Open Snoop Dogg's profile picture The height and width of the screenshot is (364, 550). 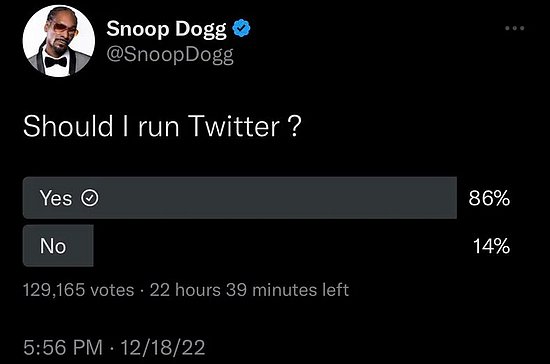(59, 41)
